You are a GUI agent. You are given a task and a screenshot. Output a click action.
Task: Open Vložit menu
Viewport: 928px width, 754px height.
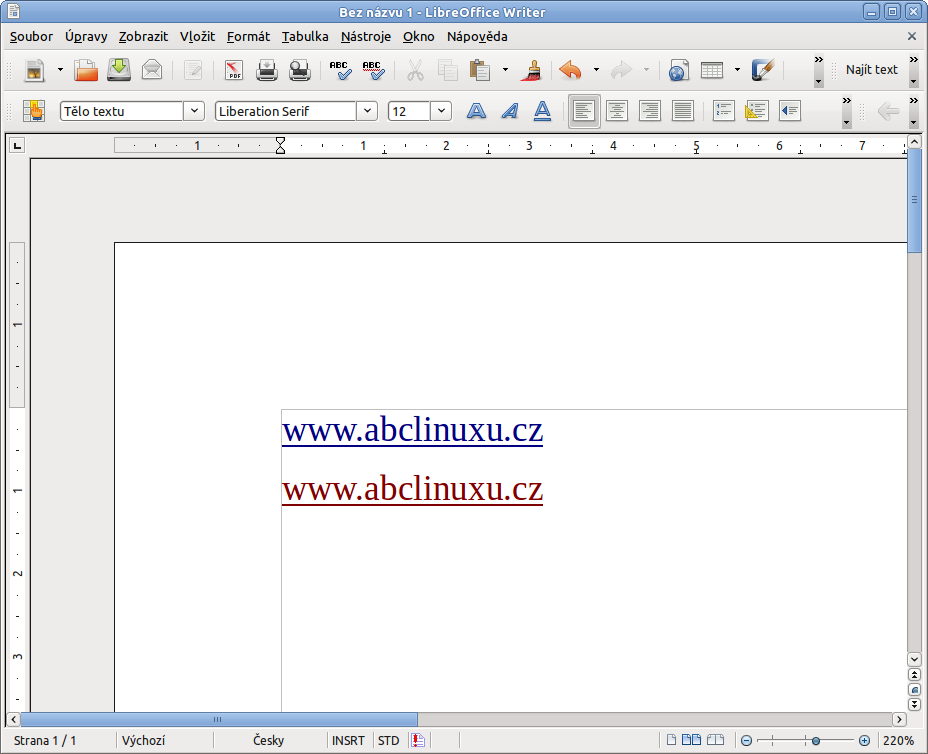198,37
